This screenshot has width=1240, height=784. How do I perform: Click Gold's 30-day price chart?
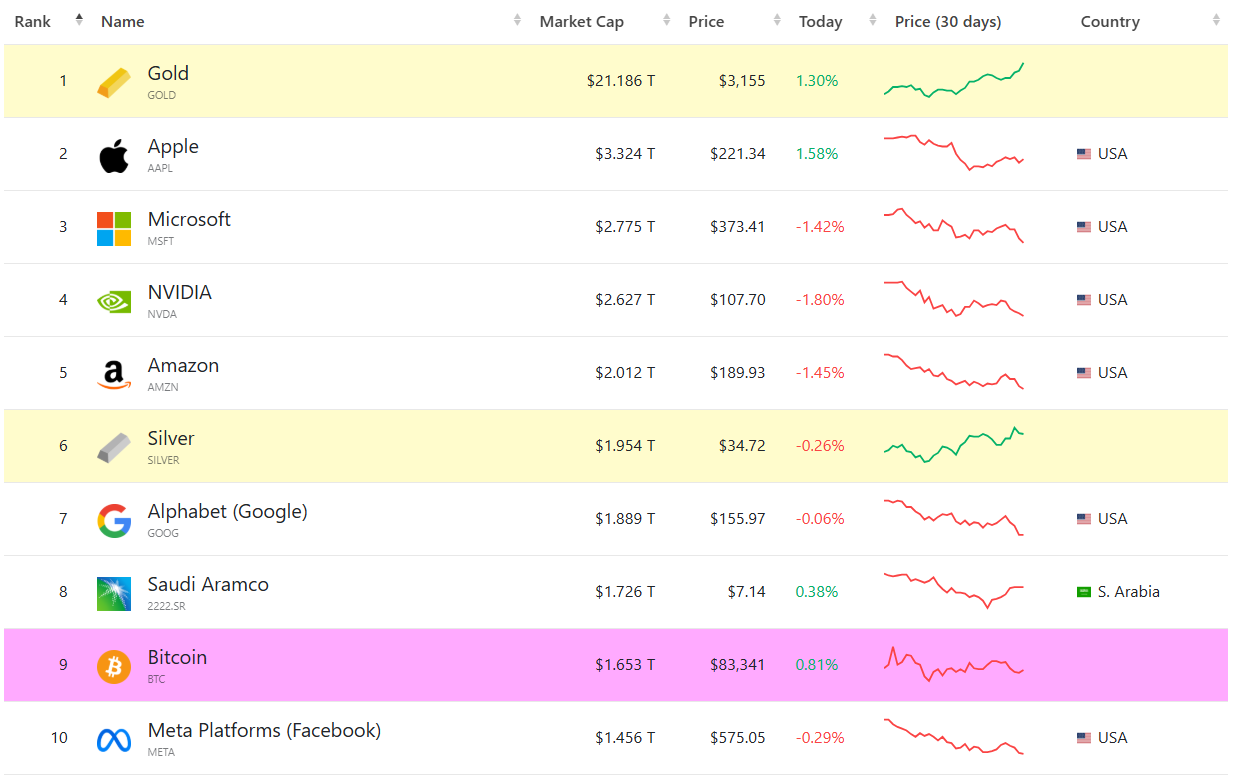954,80
